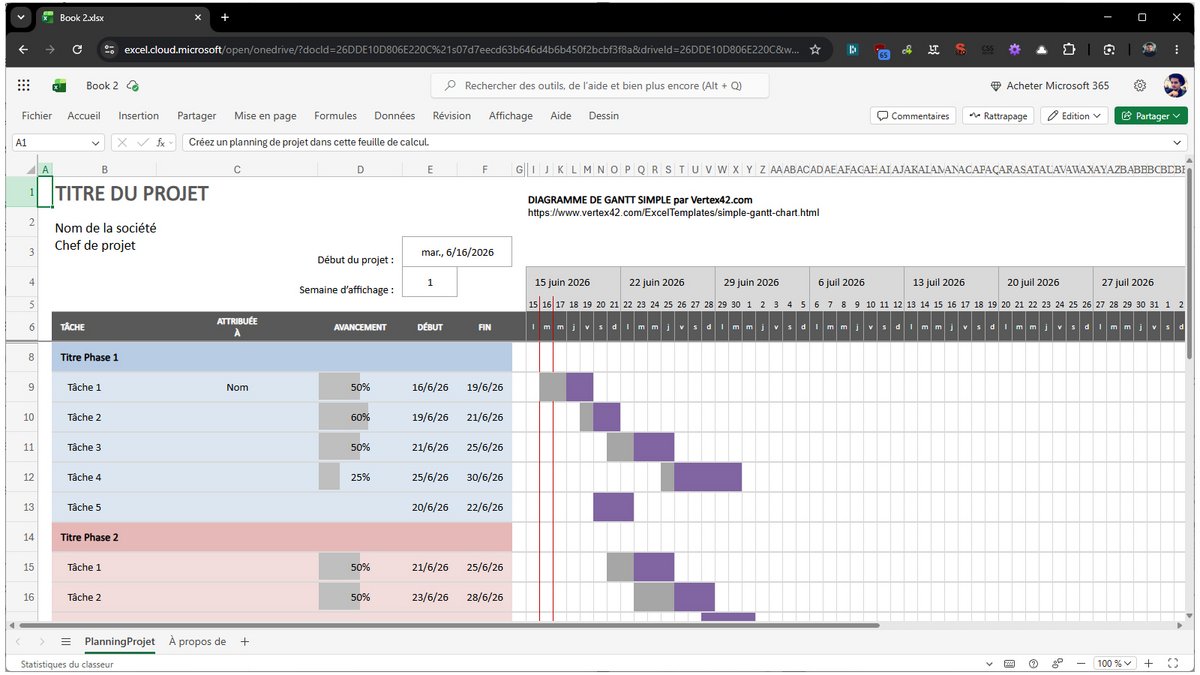Click the search box Rechercher des outils
This screenshot has width=1200, height=675.
(600, 86)
